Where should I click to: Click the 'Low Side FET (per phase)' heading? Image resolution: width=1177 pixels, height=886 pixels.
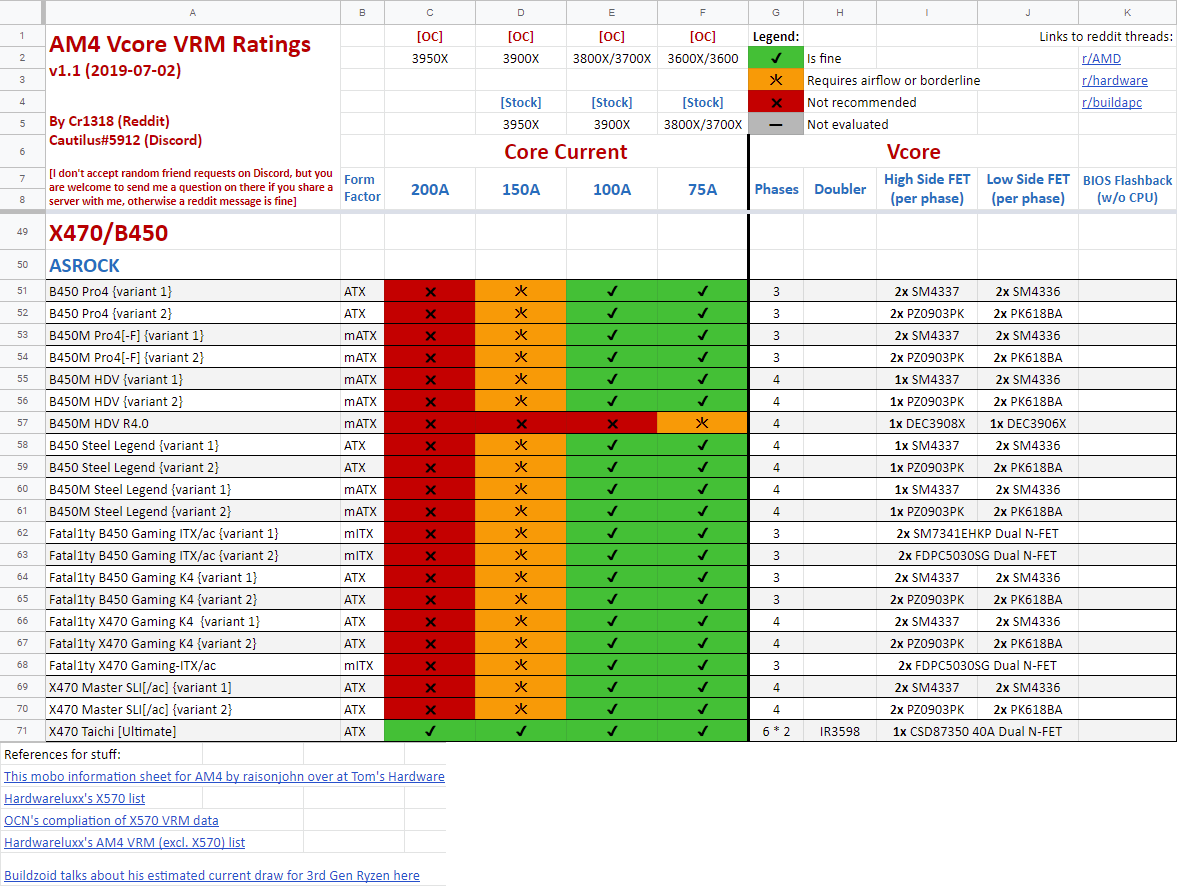click(1028, 188)
